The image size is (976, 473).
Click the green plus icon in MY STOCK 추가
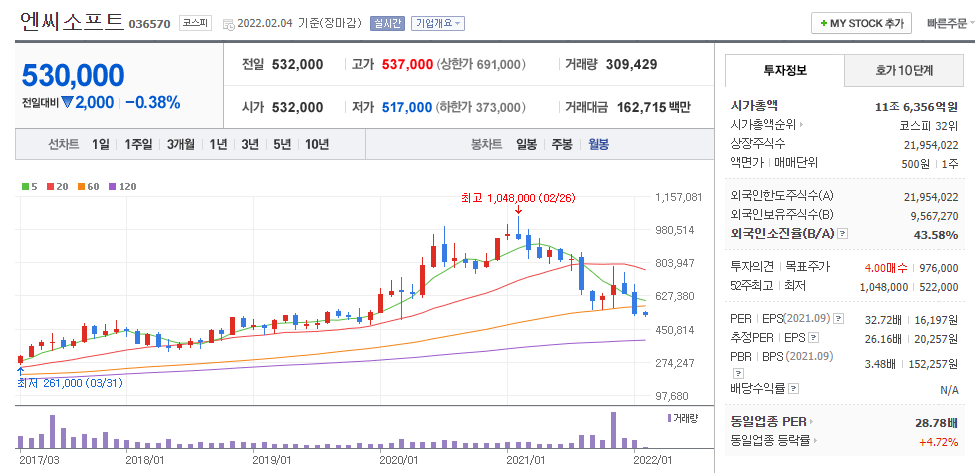(824, 24)
